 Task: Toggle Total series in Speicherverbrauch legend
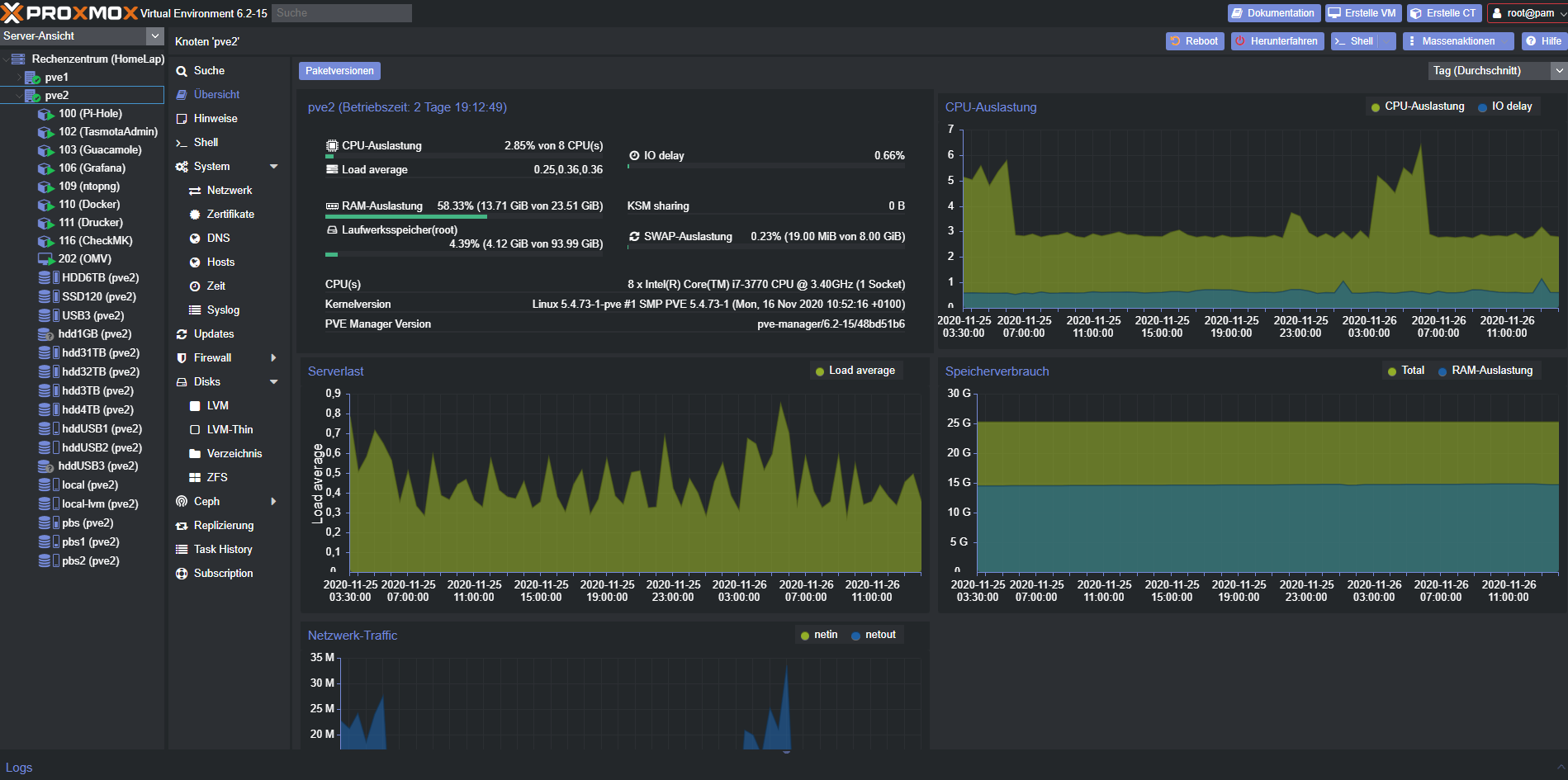1406,371
